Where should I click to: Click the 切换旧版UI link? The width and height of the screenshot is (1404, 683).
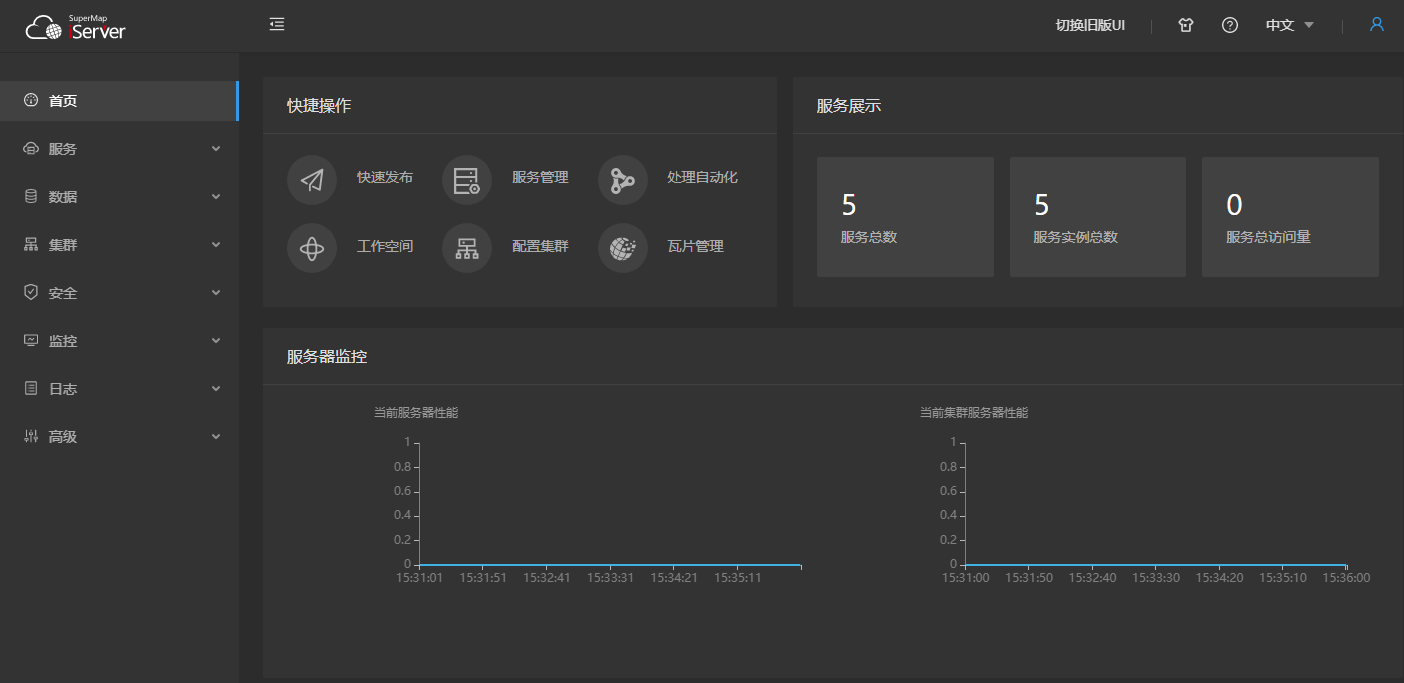1089,24
